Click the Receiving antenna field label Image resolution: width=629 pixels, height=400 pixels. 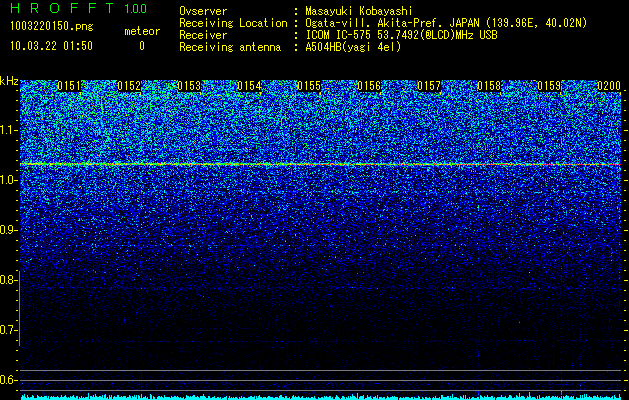[230, 47]
